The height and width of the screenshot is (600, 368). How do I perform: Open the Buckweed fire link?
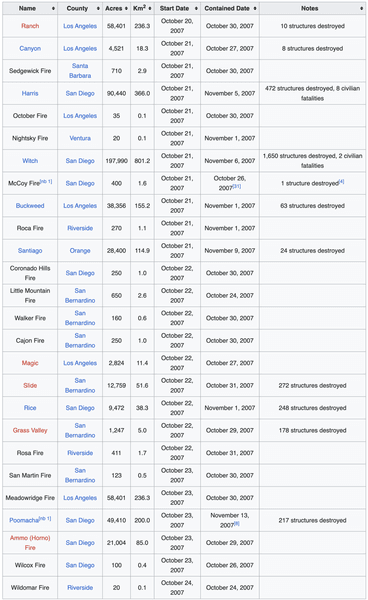(x=30, y=206)
